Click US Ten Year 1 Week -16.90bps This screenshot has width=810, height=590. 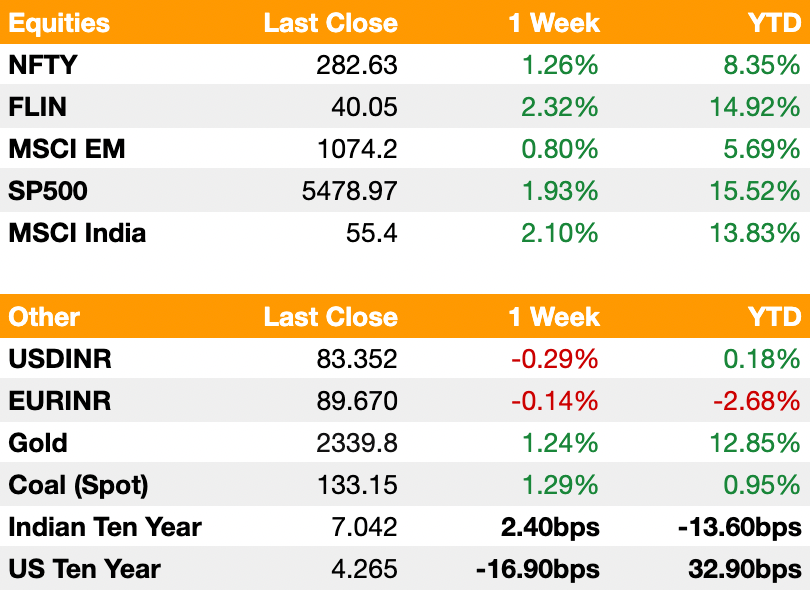[538, 569]
